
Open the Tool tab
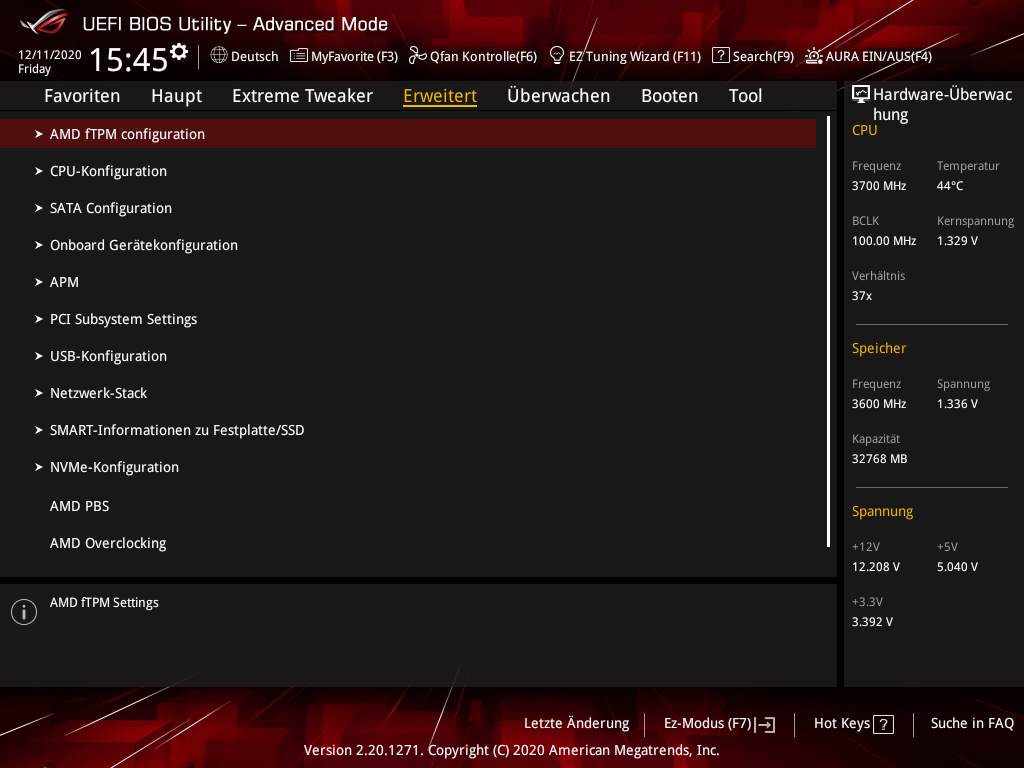(x=745, y=95)
